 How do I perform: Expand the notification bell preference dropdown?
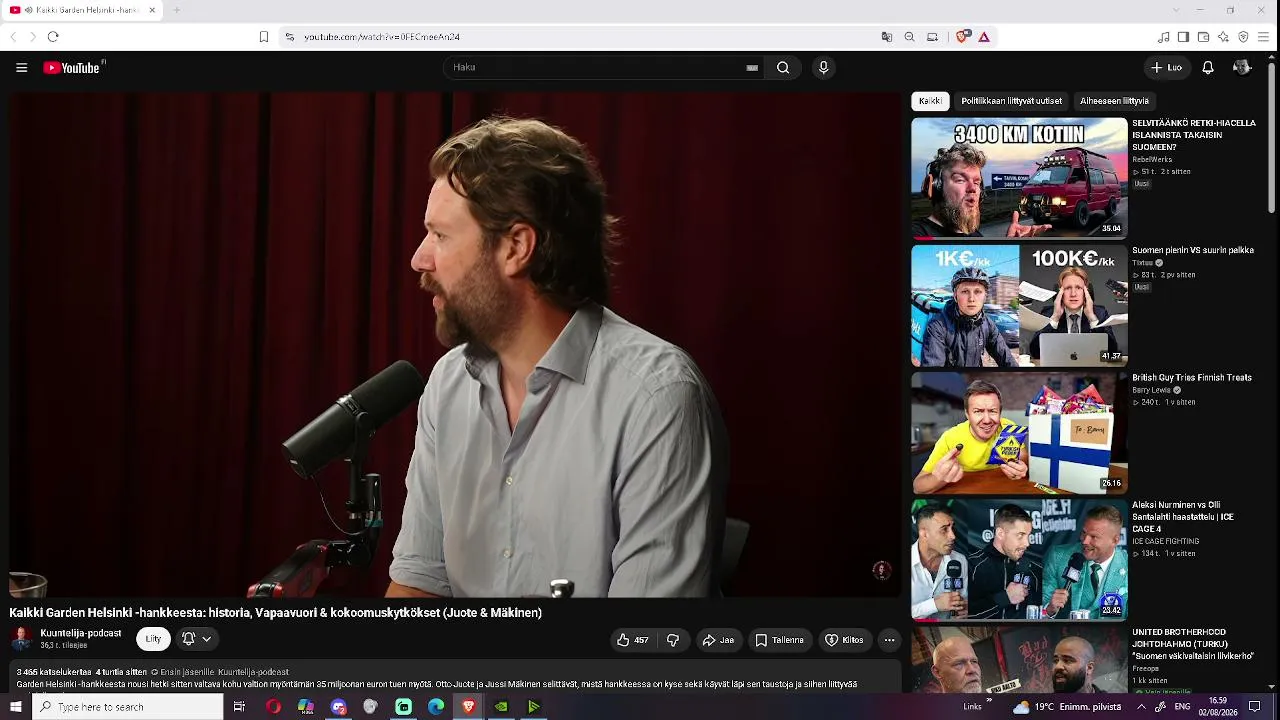pos(196,639)
